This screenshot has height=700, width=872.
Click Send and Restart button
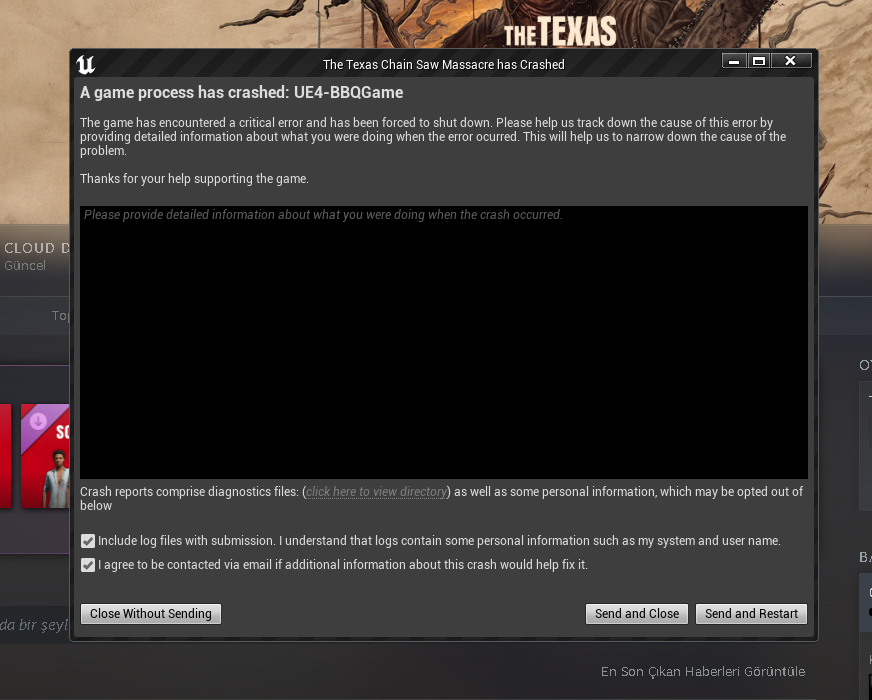[751, 614]
